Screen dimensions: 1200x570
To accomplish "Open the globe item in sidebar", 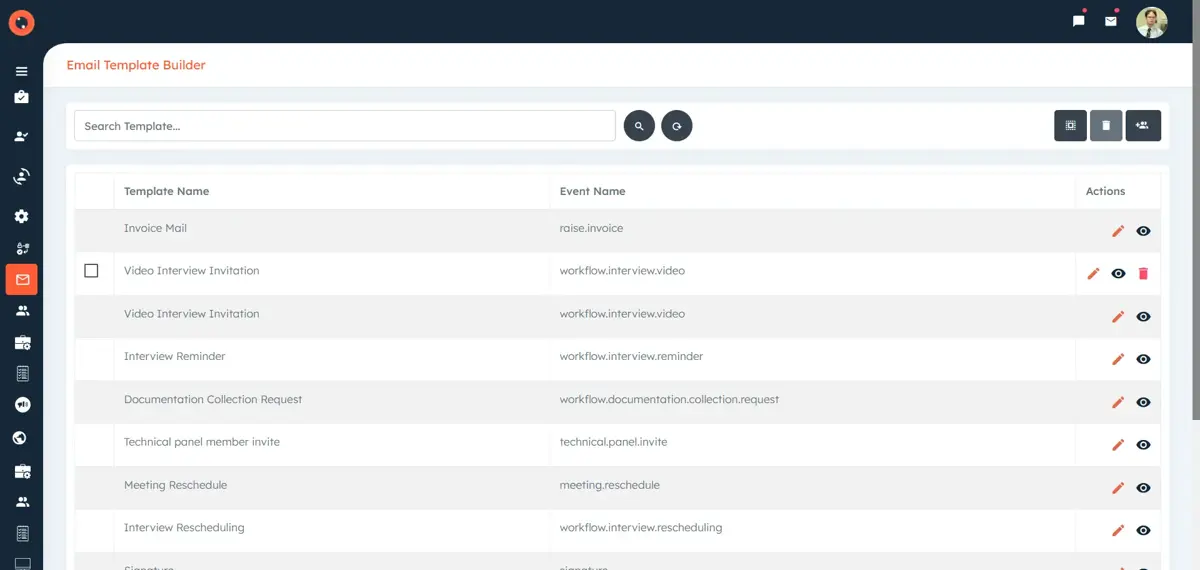I will click(21, 438).
